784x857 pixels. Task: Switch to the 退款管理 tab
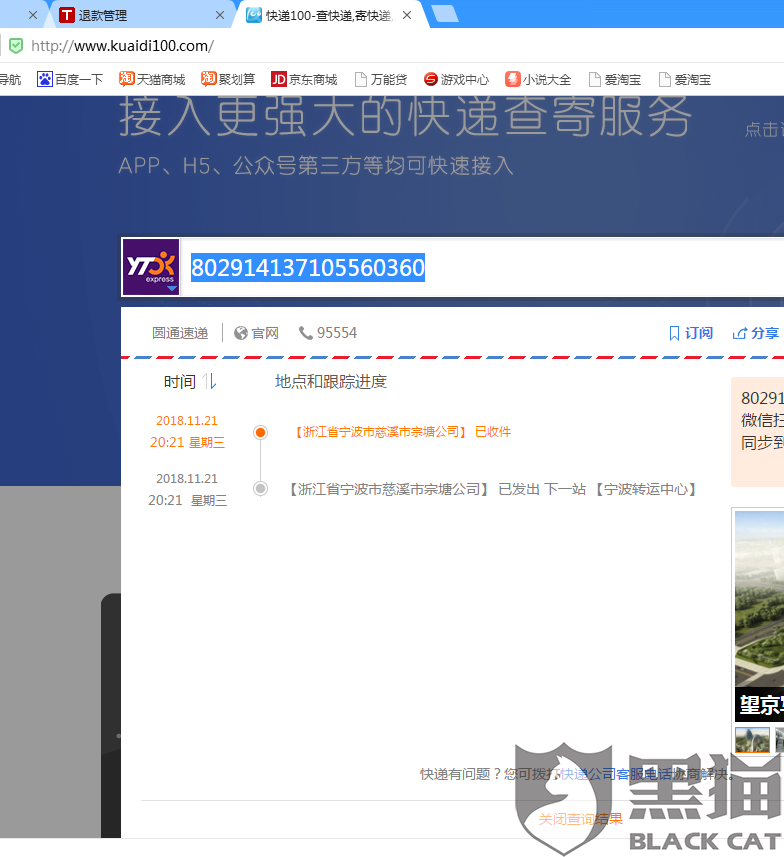[x=141, y=15]
